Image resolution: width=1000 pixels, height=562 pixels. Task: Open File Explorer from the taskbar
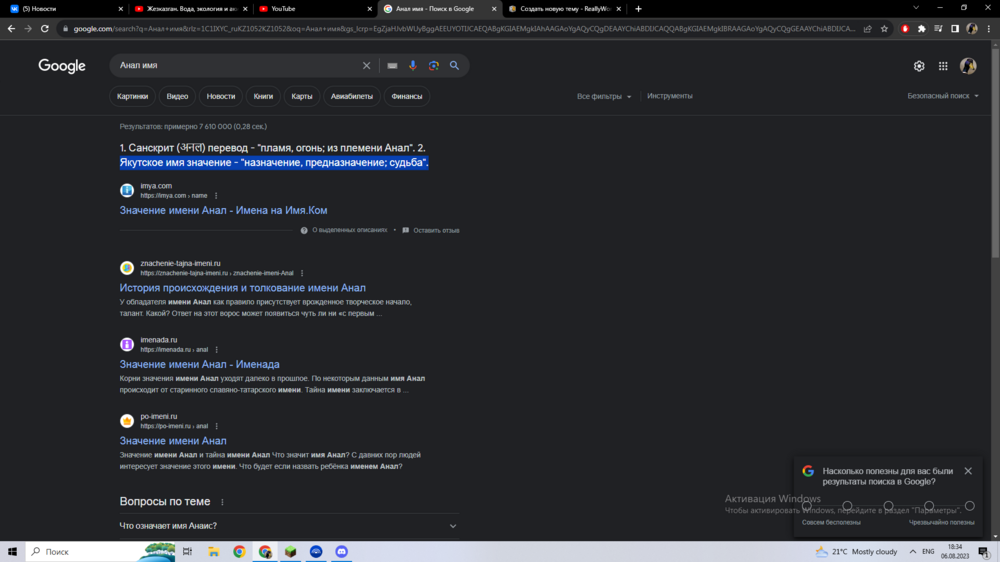[x=214, y=551]
